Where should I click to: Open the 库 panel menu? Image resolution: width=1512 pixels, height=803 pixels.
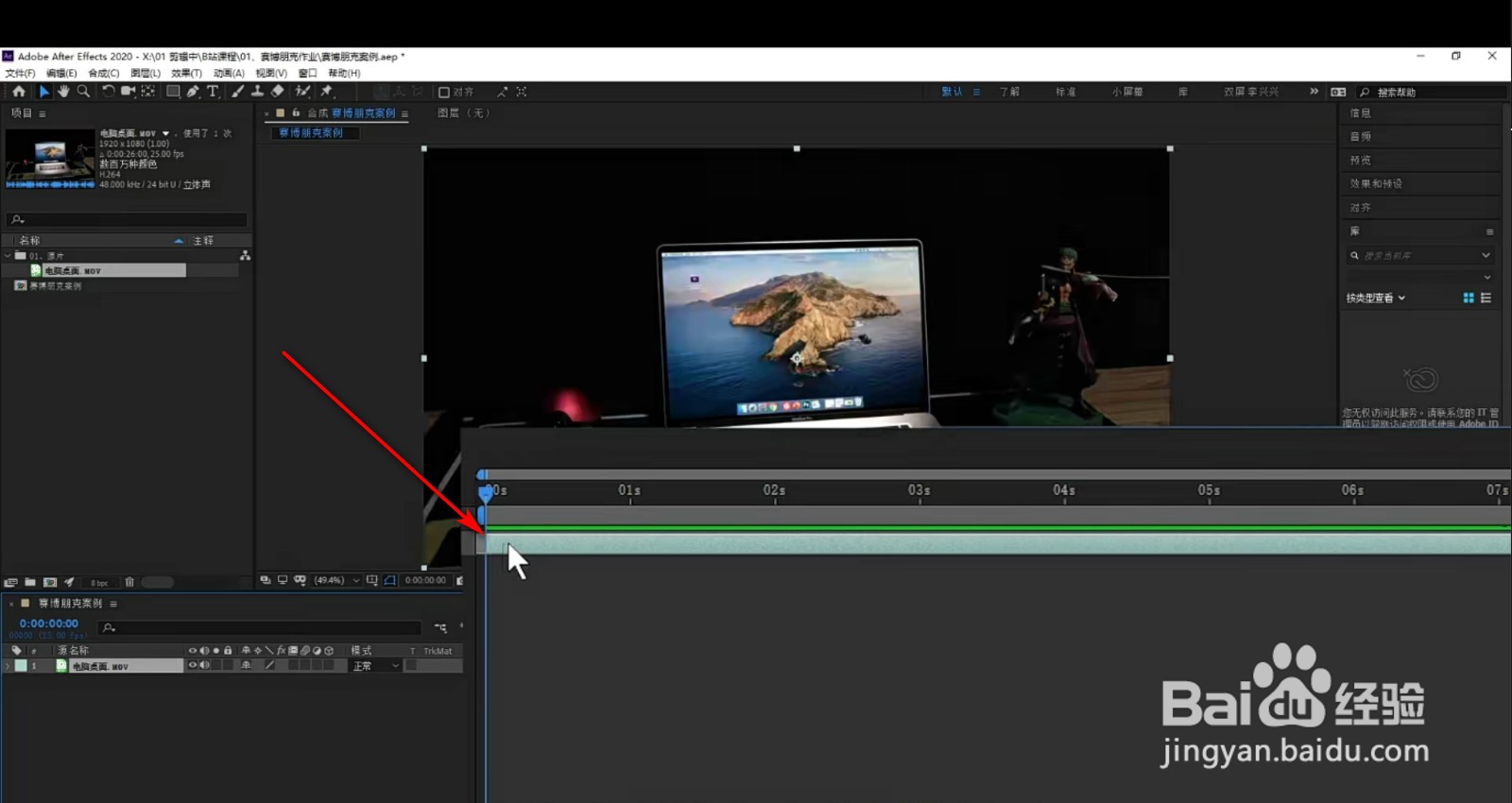(x=1489, y=231)
